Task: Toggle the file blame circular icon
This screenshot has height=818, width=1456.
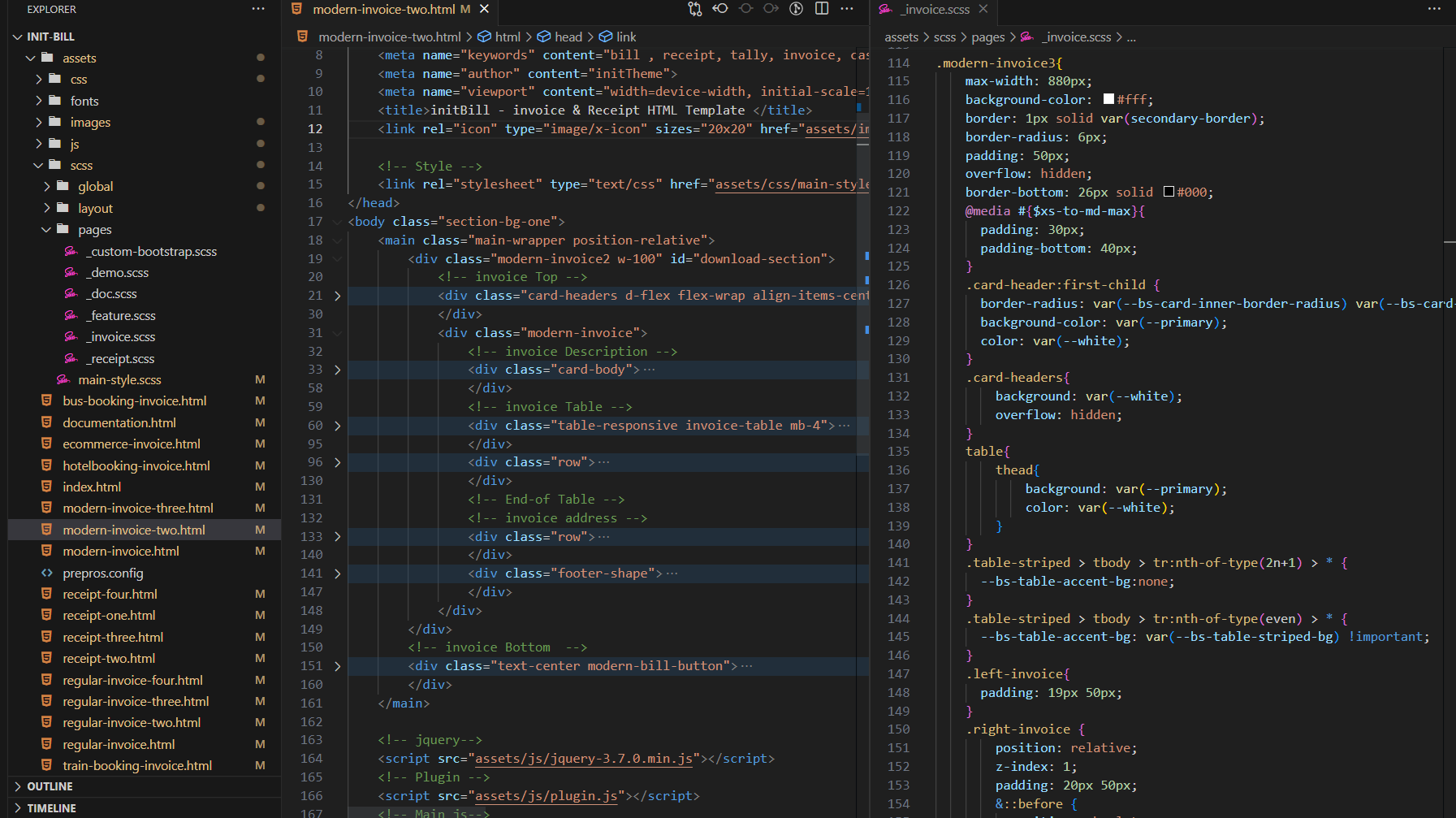Action: pyautogui.click(x=797, y=9)
